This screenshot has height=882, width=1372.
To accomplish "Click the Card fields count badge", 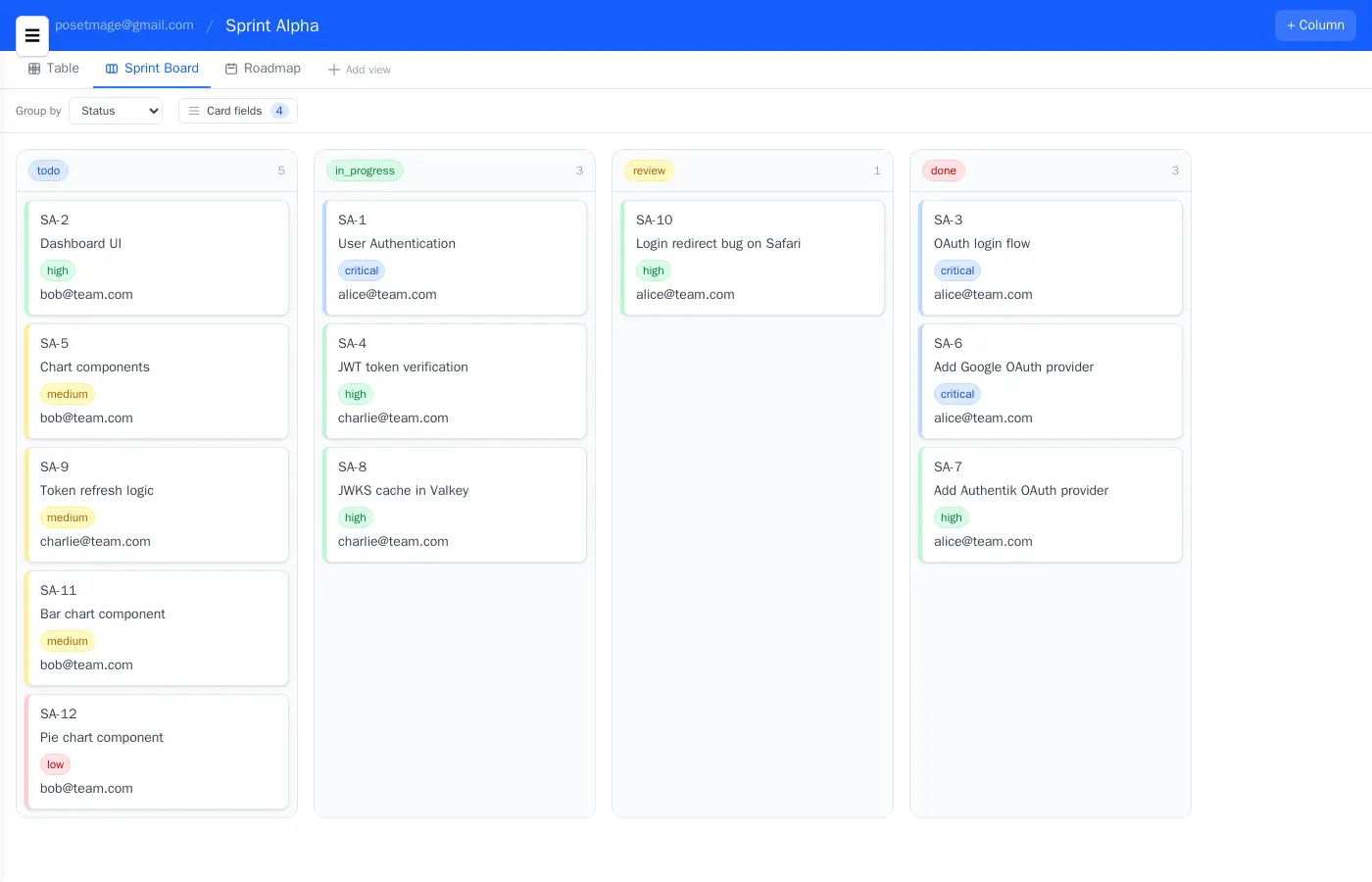I will [279, 111].
